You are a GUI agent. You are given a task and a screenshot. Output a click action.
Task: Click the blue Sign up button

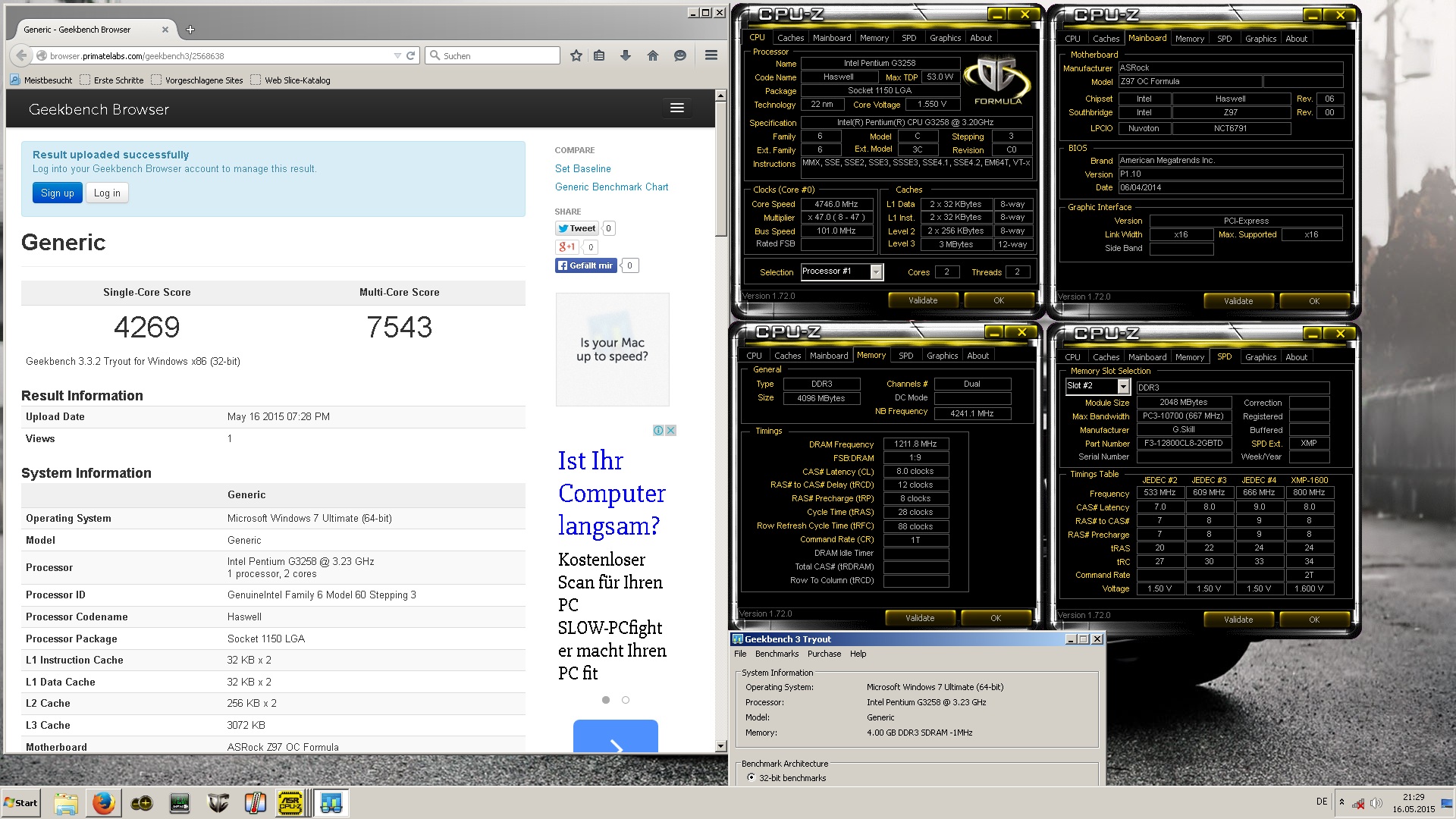click(57, 193)
